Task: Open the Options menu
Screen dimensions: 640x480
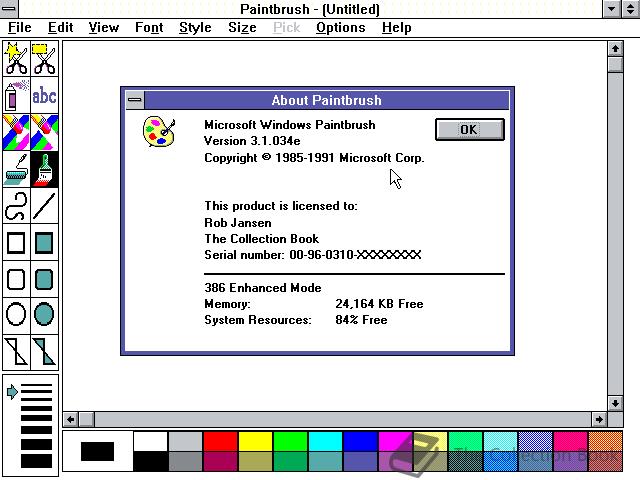Action: tap(340, 27)
